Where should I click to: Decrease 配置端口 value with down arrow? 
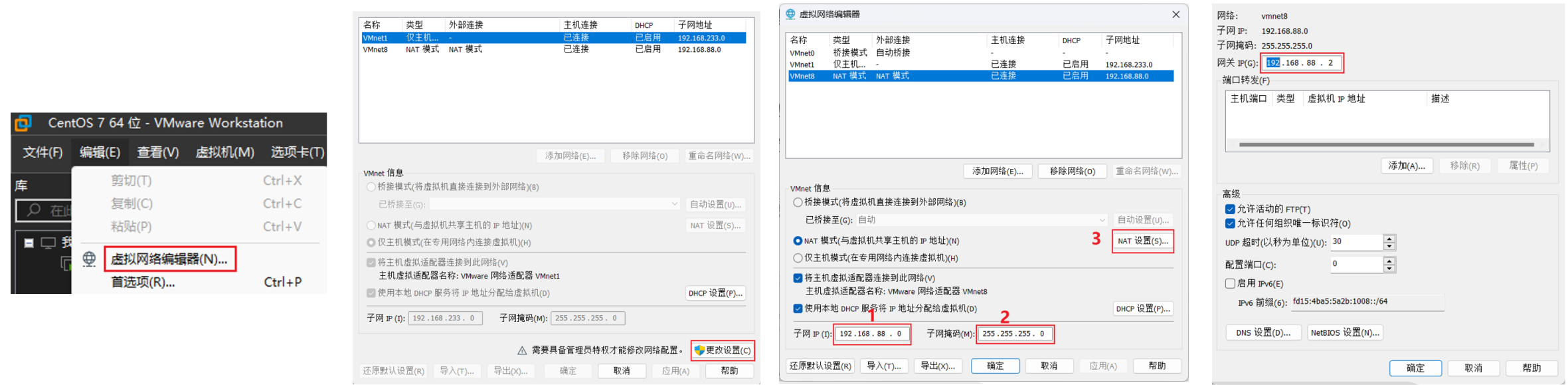[1389, 269]
